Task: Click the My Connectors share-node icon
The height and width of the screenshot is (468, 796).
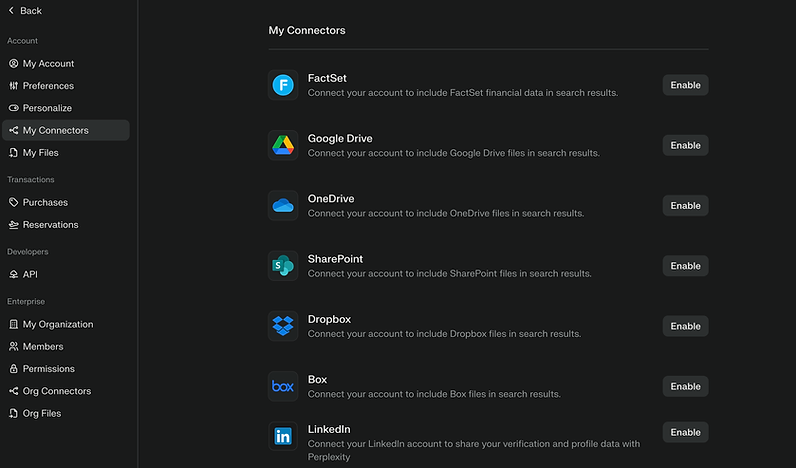Action: (x=14, y=130)
